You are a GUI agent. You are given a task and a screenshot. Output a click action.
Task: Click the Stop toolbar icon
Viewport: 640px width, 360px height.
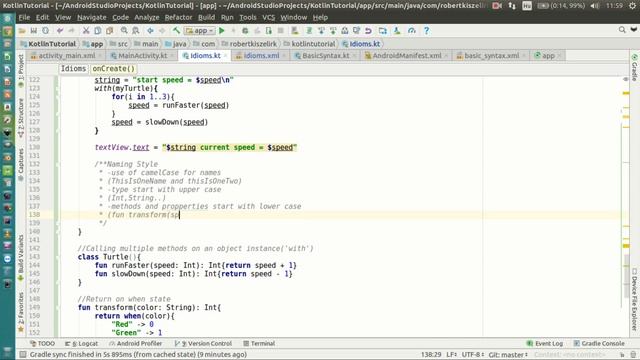280,31
